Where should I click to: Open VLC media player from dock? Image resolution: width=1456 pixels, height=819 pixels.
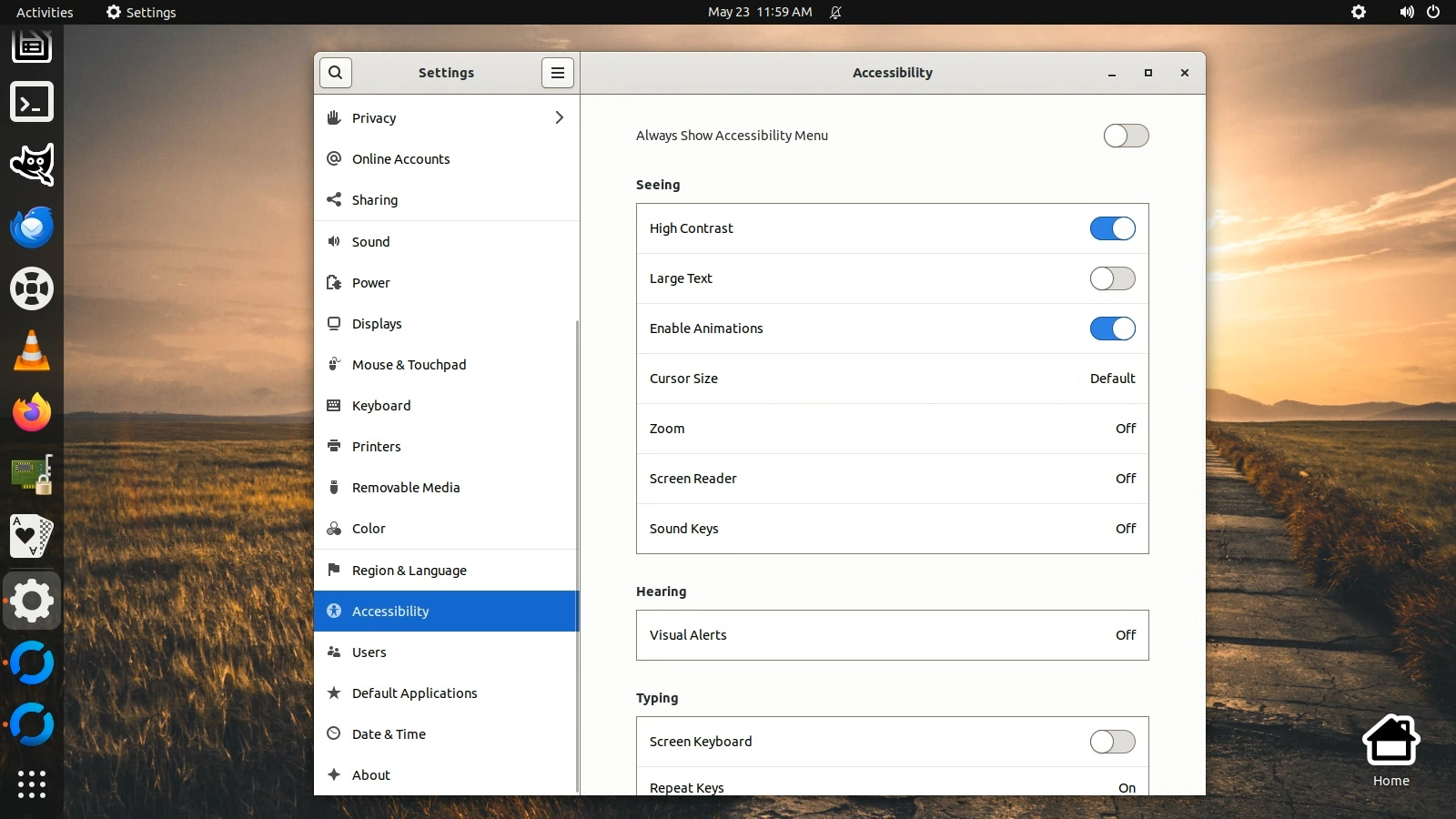pos(32,351)
